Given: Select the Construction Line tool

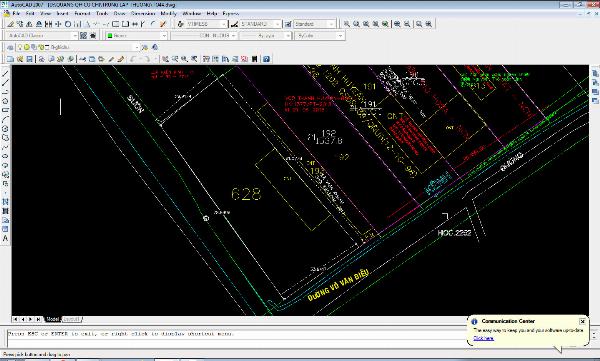Looking at the screenshot, I should (5, 83).
